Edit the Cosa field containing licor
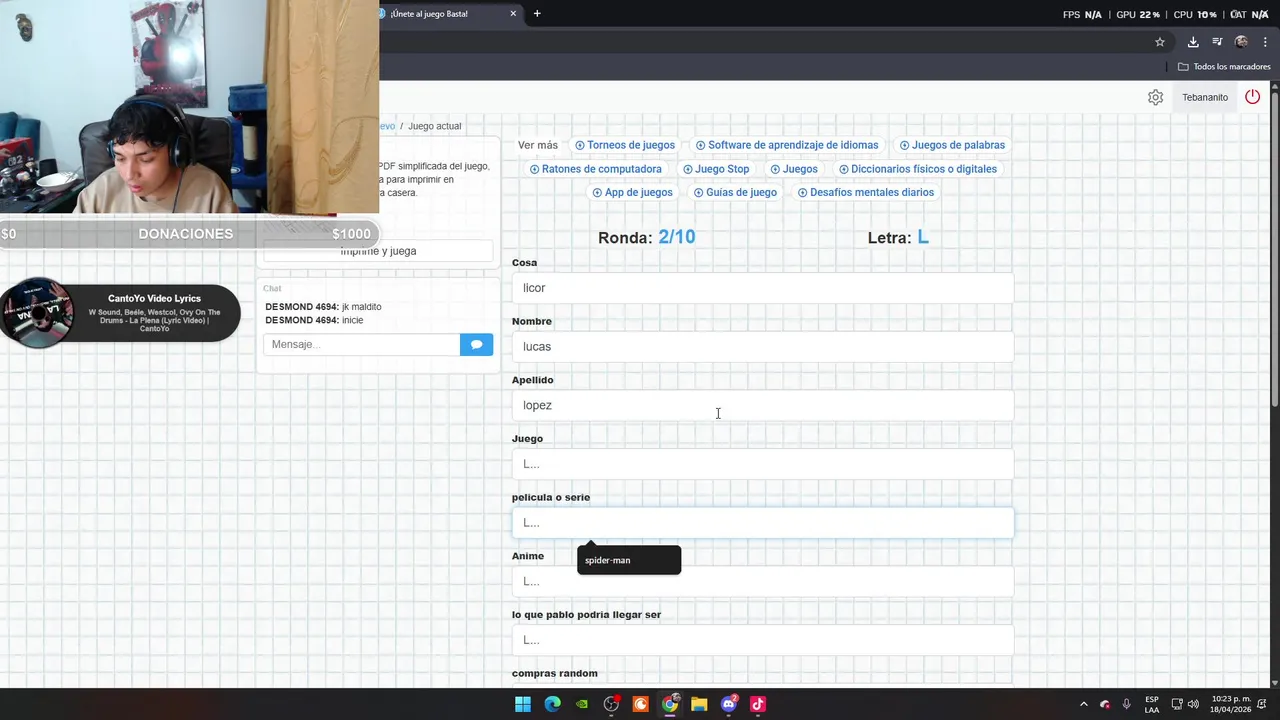Screen dimensions: 1280x720 click(x=762, y=288)
